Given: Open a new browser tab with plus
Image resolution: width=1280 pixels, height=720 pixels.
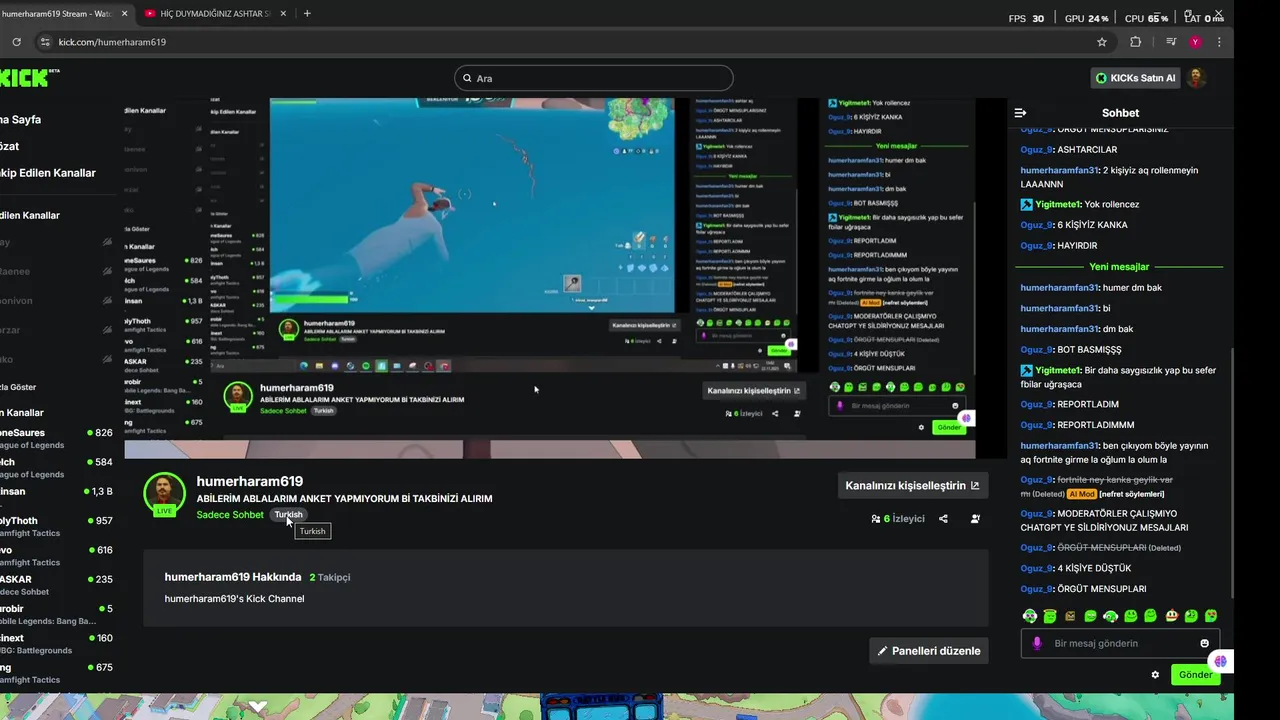Looking at the screenshot, I should (x=307, y=14).
